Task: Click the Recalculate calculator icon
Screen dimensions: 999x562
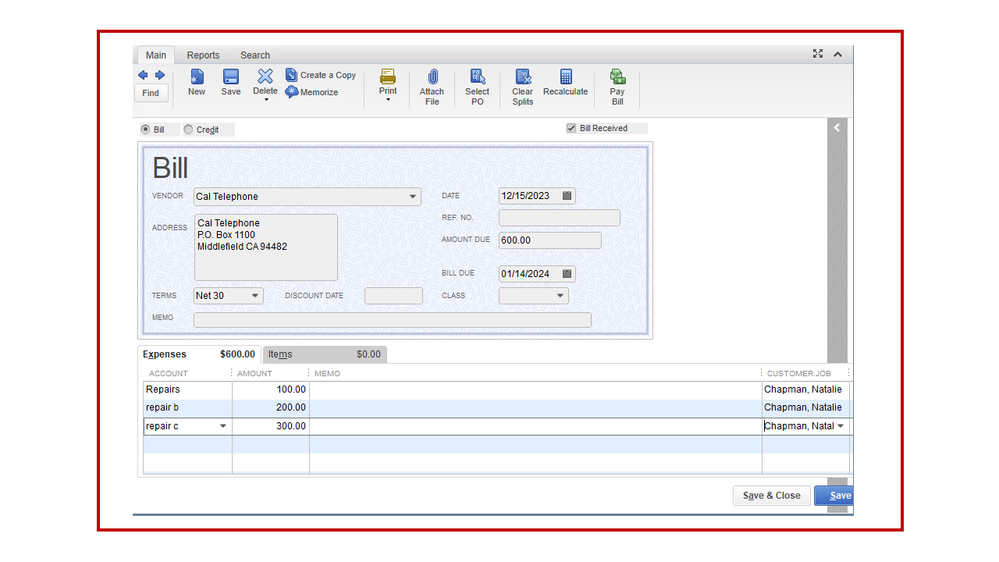Action: click(566, 77)
